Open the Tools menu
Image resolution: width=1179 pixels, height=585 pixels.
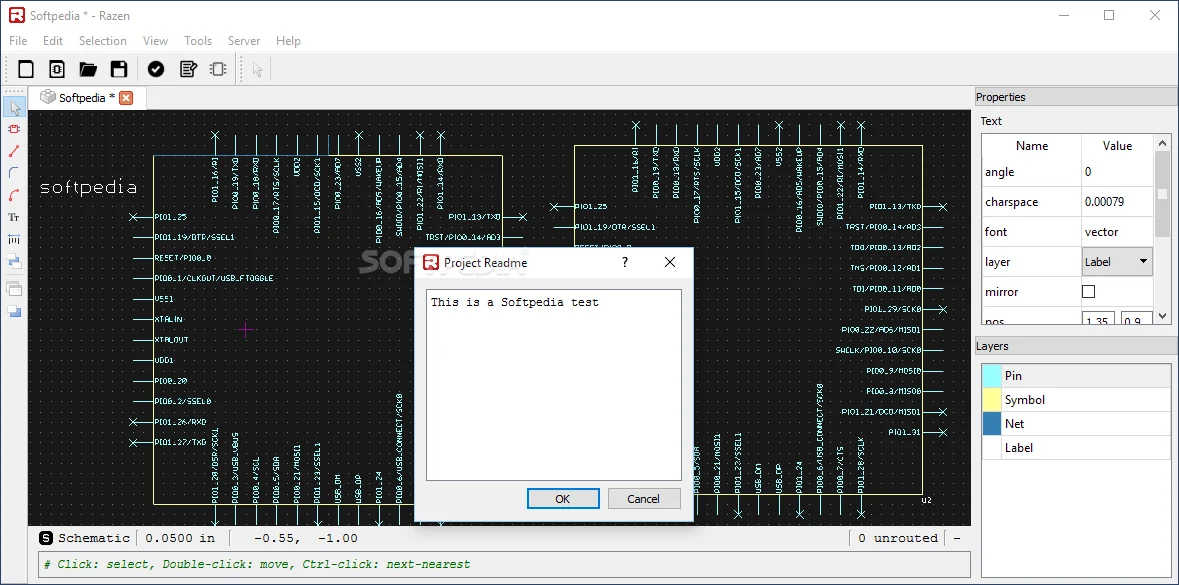coord(197,41)
